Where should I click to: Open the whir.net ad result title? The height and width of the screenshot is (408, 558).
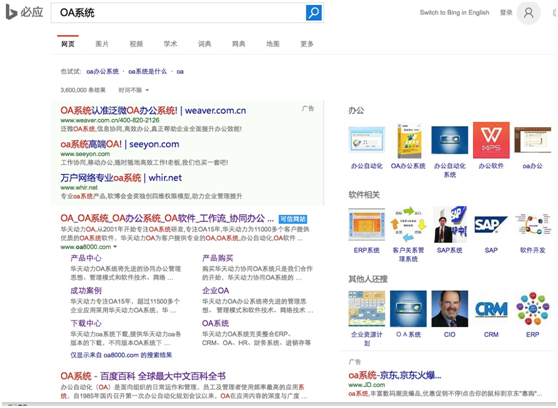point(121,178)
